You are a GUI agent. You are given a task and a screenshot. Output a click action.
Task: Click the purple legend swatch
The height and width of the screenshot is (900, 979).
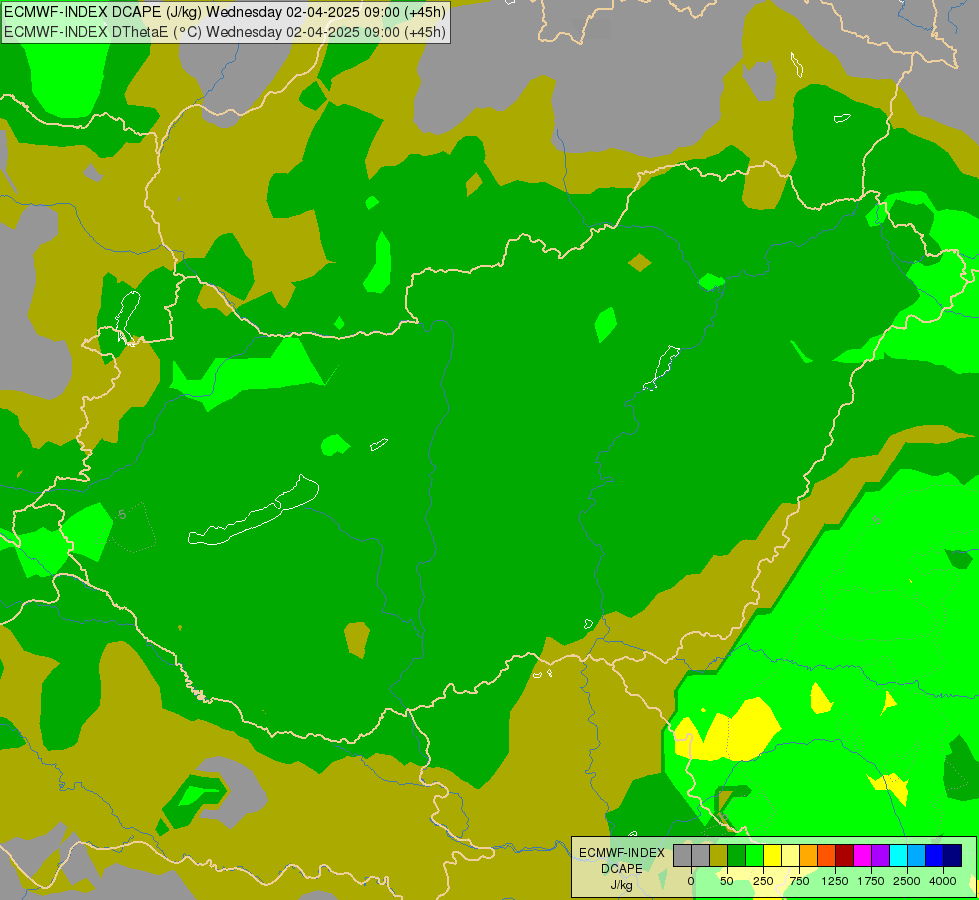881,856
